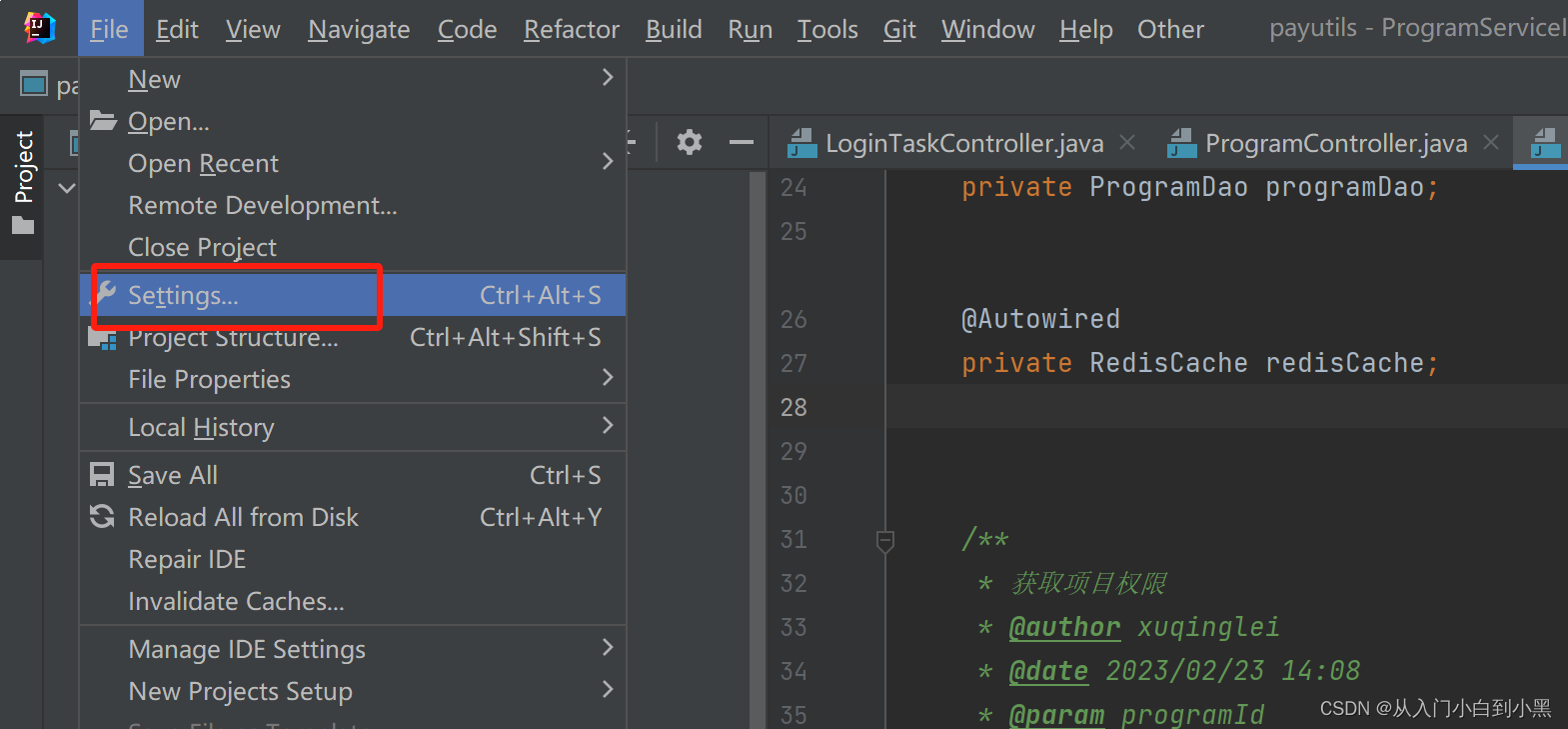The image size is (1568, 729).
Task: Choose Settings... in the File menu
Action: click(x=353, y=295)
